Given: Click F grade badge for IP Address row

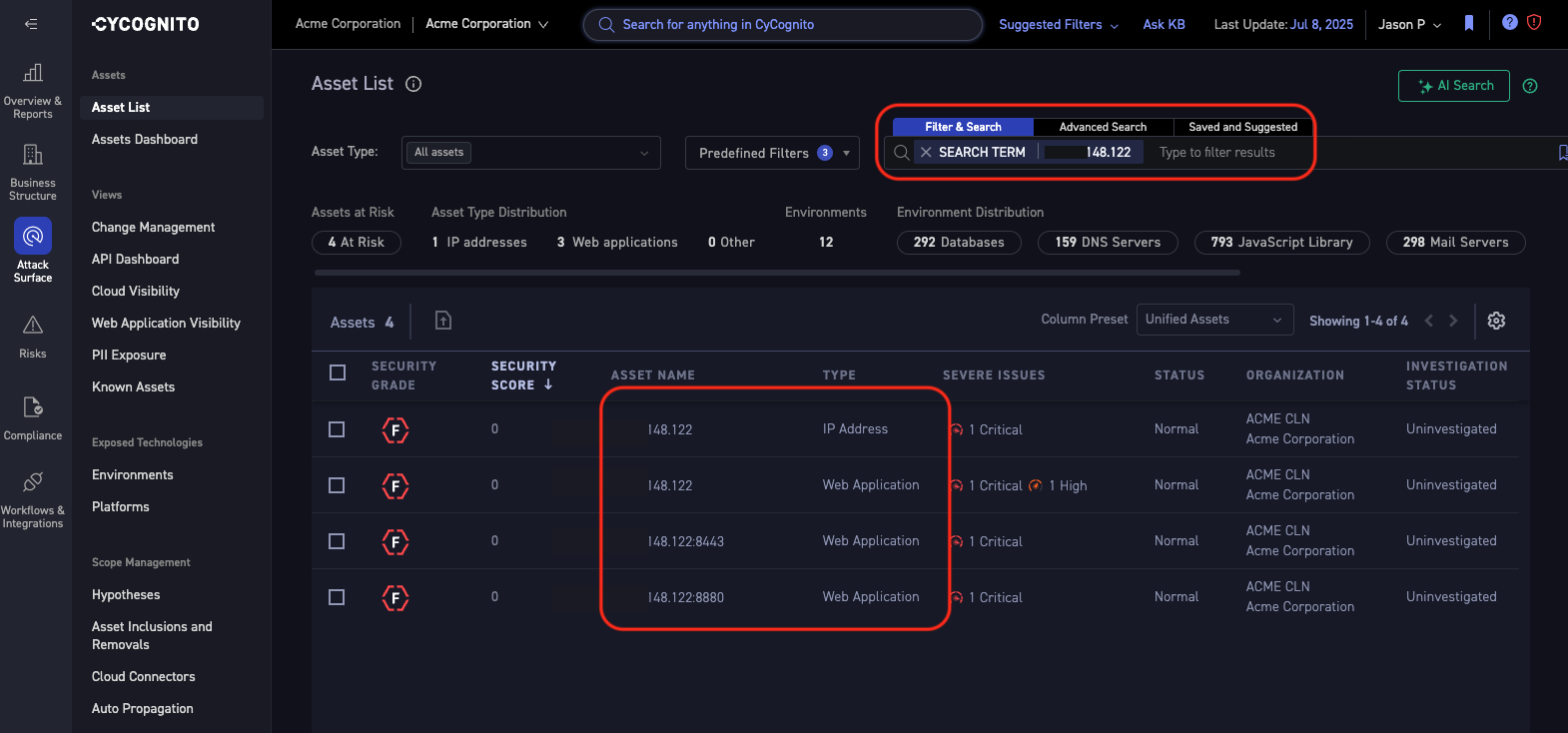Looking at the screenshot, I should 395,430.
